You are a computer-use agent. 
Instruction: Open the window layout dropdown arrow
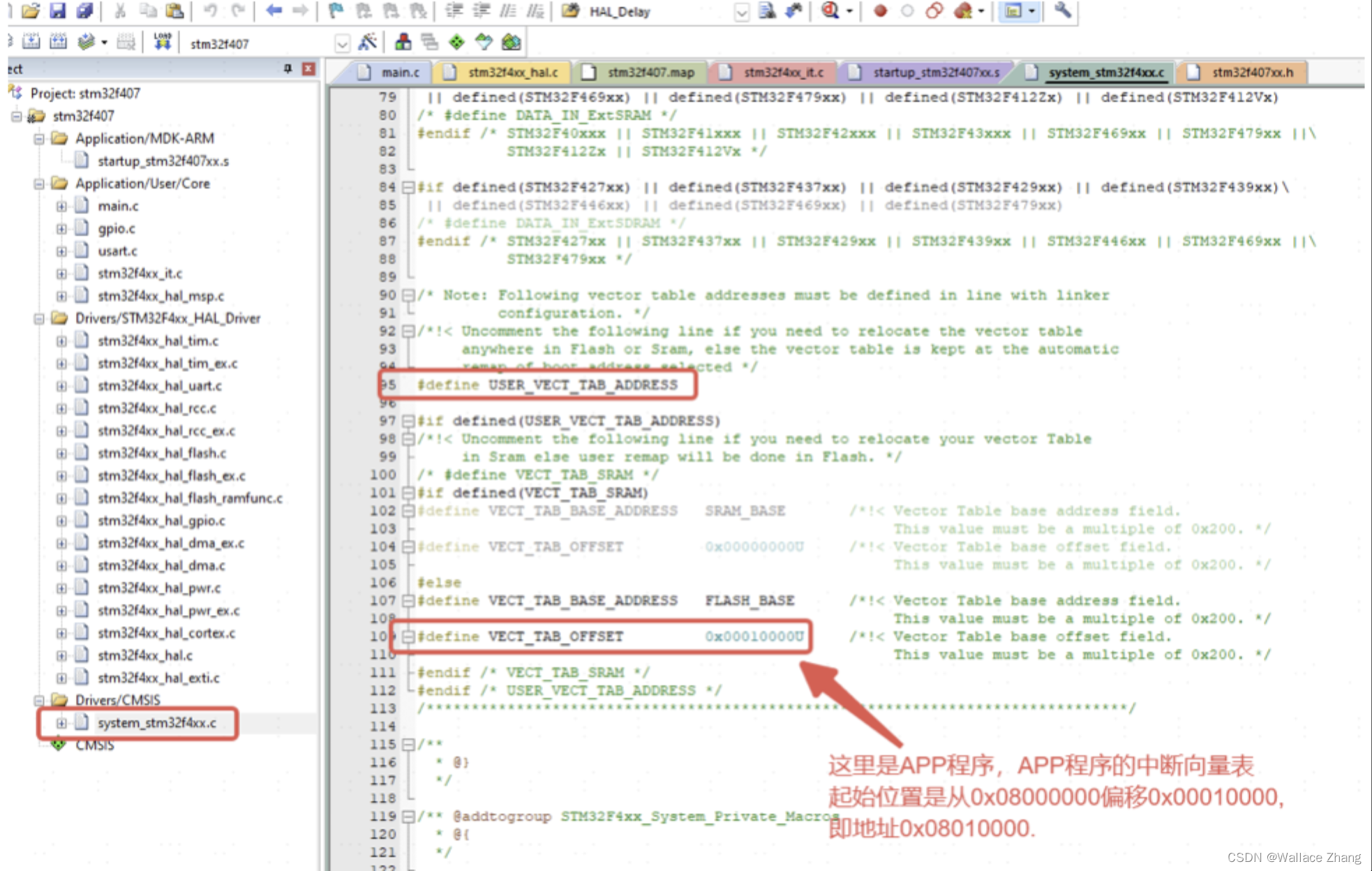(x=1031, y=11)
